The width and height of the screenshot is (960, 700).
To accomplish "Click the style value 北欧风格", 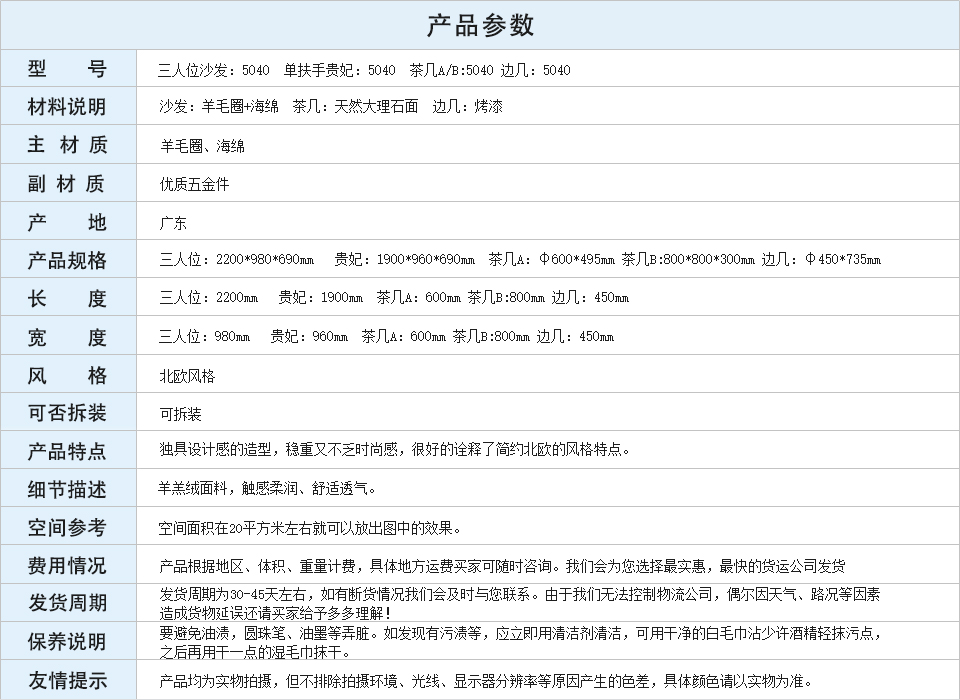I will click(x=187, y=376).
